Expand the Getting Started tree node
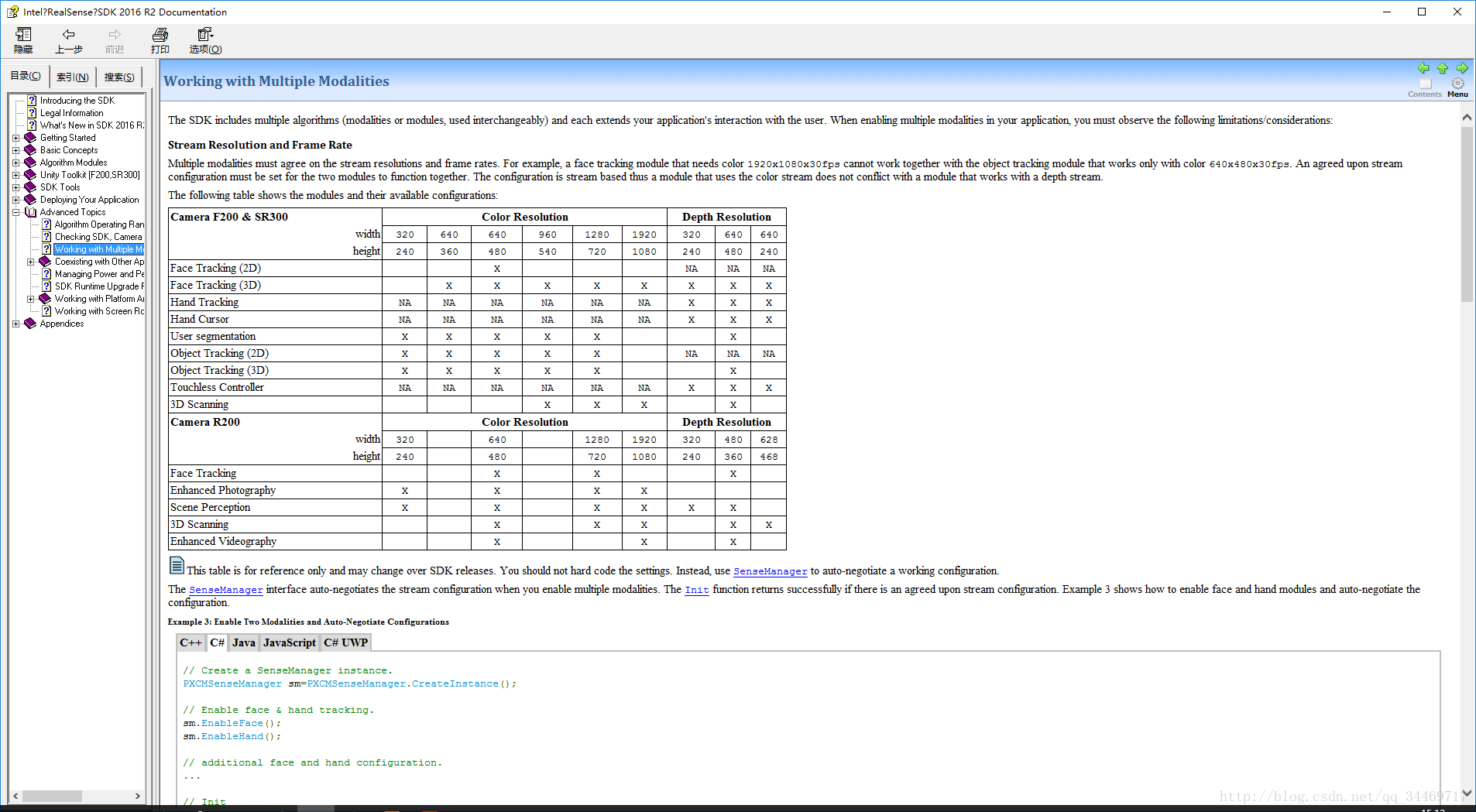Viewport: 1476px width, 812px height. (15, 138)
